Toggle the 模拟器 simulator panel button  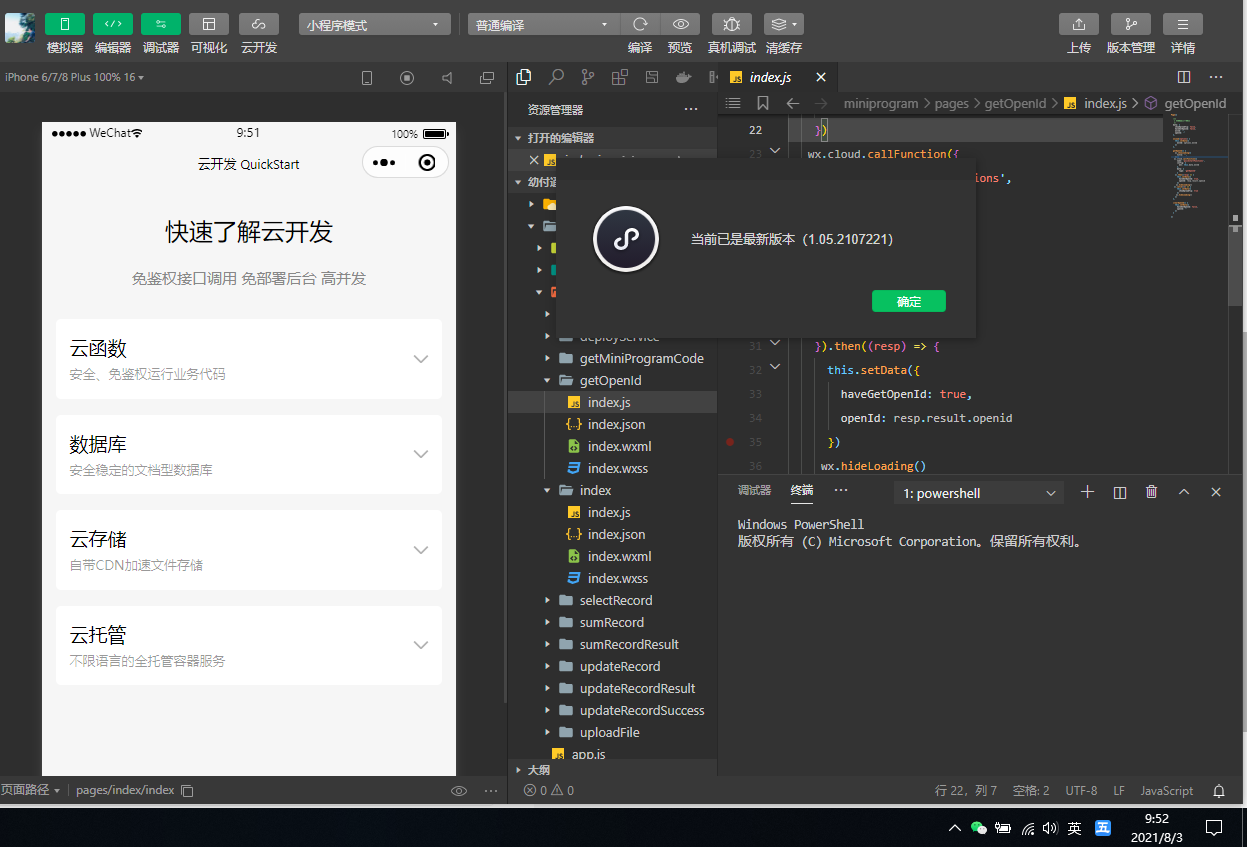(x=65, y=24)
